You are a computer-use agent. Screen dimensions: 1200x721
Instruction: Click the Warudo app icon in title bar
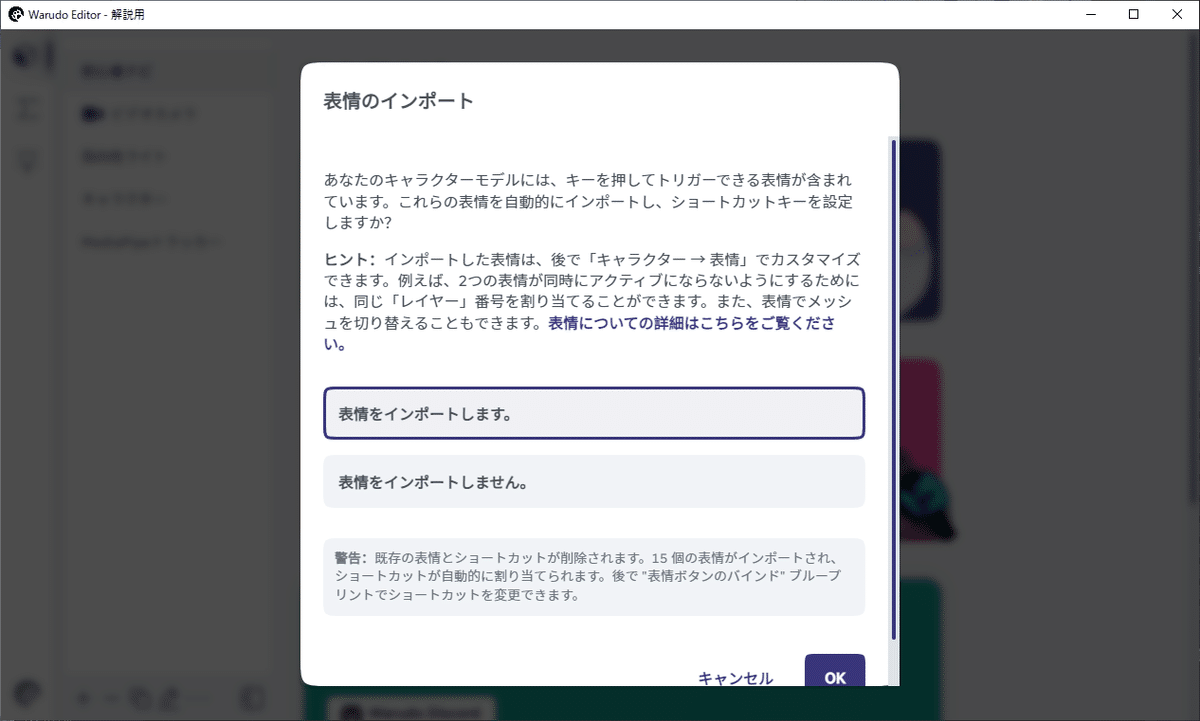pyautogui.click(x=17, y=14)
